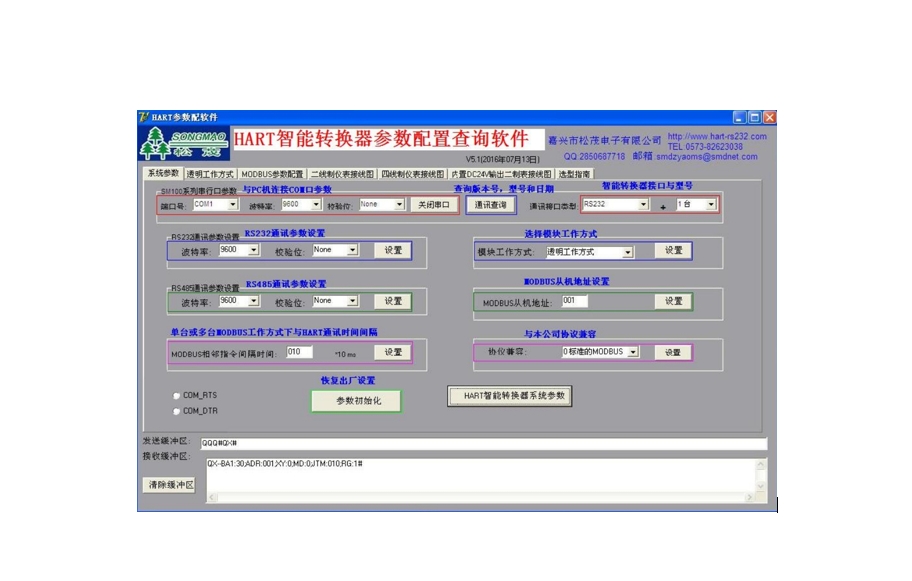
Task: Open the MODBUS参数配置 tab
Action: (x=272, y=173)
